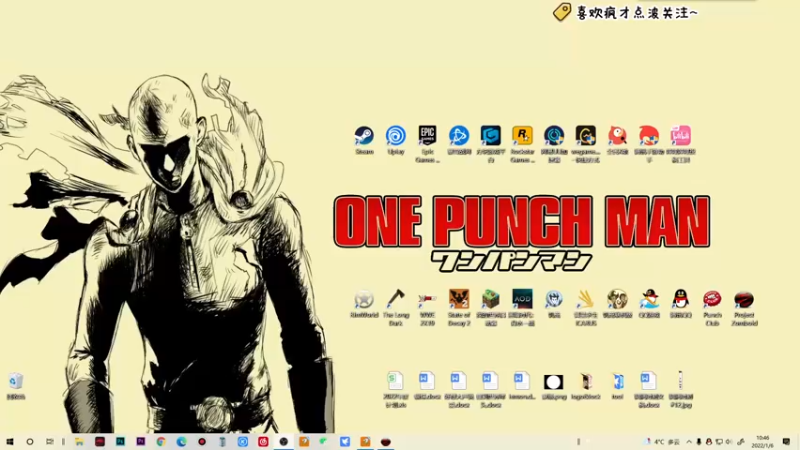
Task: Click the taskbar clock showing 10:46
Action: pos(762,442)
